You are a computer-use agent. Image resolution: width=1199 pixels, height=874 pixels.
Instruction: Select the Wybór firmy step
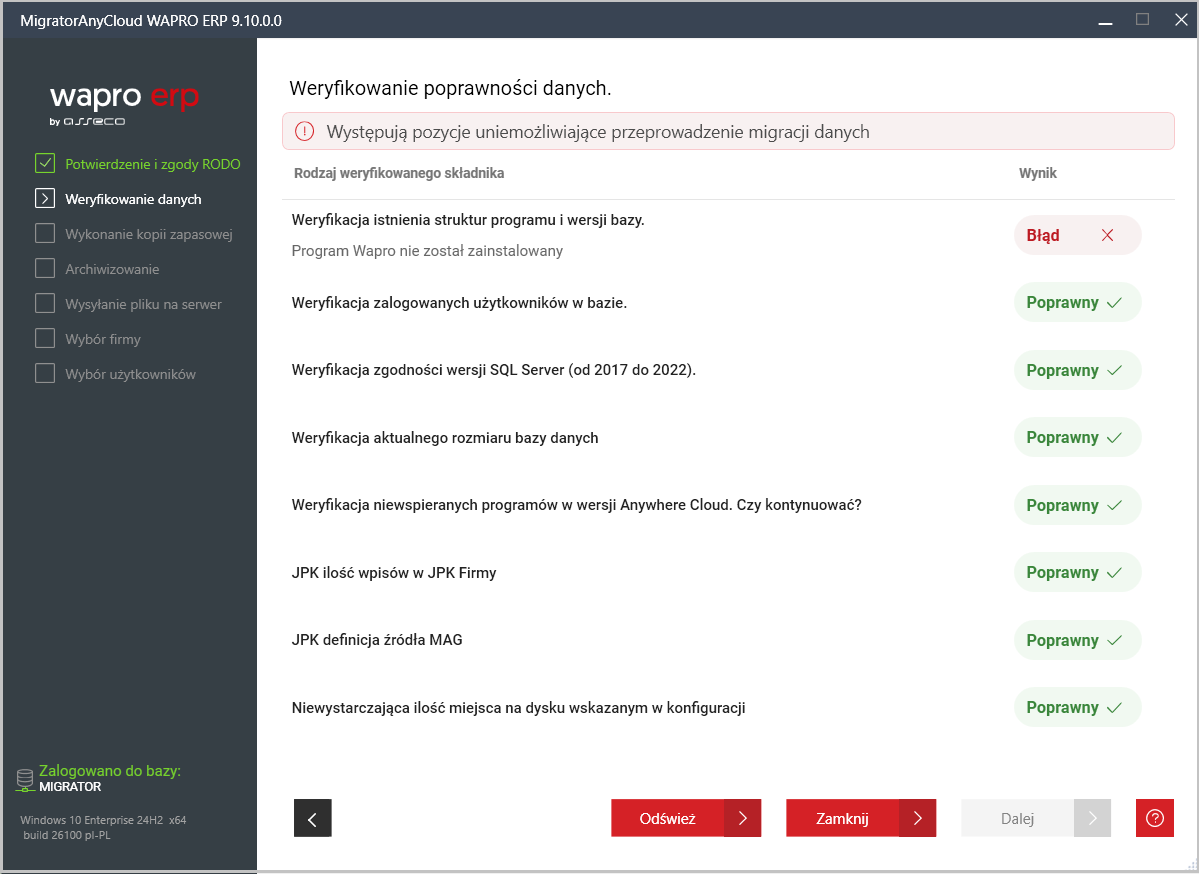pos(102,339)
